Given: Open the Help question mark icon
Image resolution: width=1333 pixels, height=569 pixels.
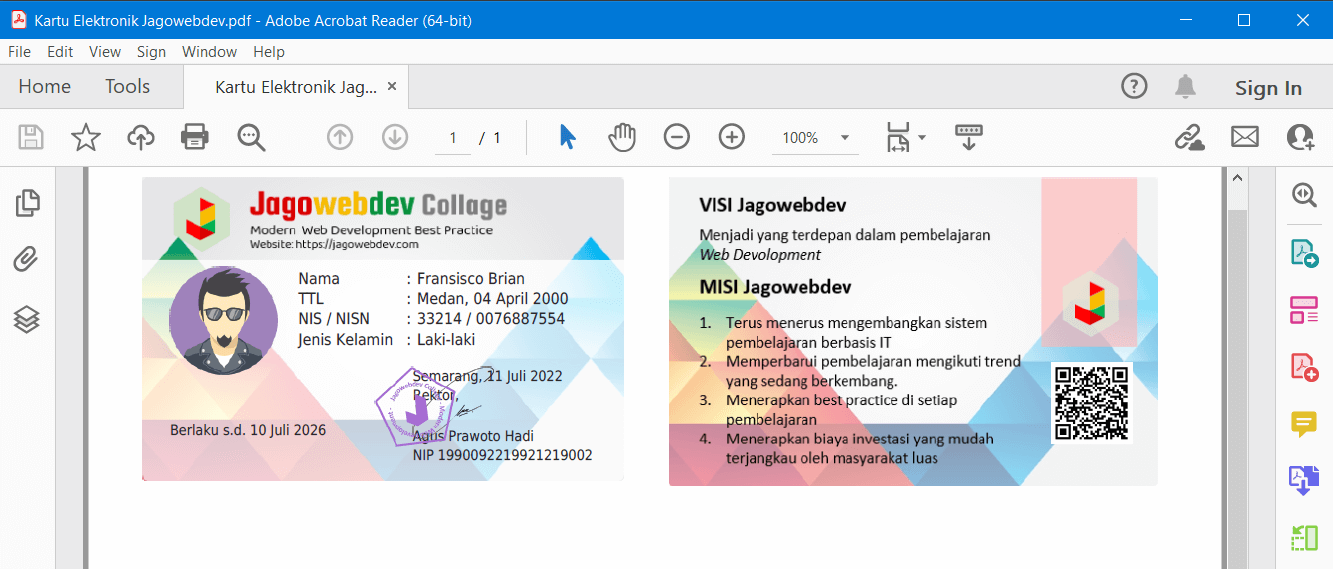Looking at the screenshot, I should pyautogui.click(x=1134, y=86).
